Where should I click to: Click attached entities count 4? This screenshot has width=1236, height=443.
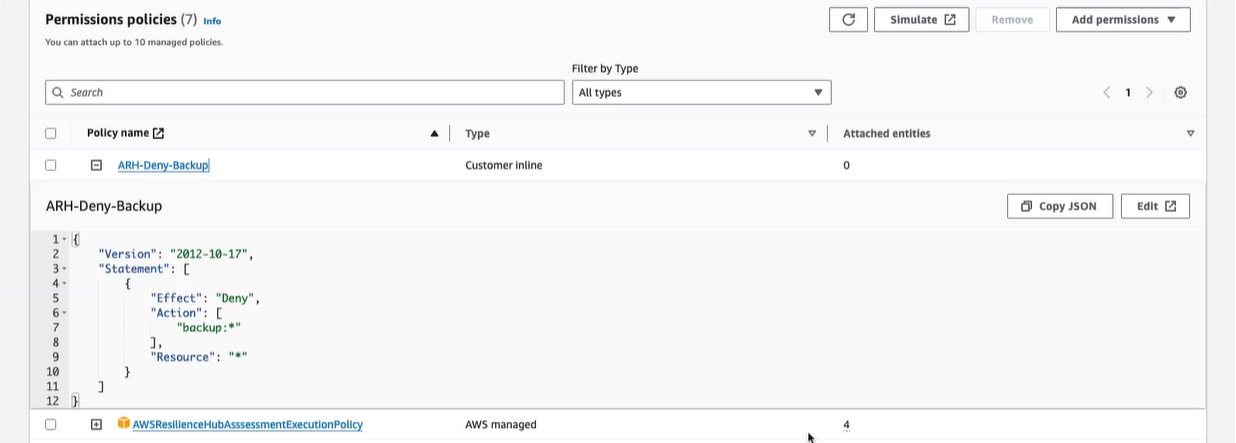pos(846,425)
